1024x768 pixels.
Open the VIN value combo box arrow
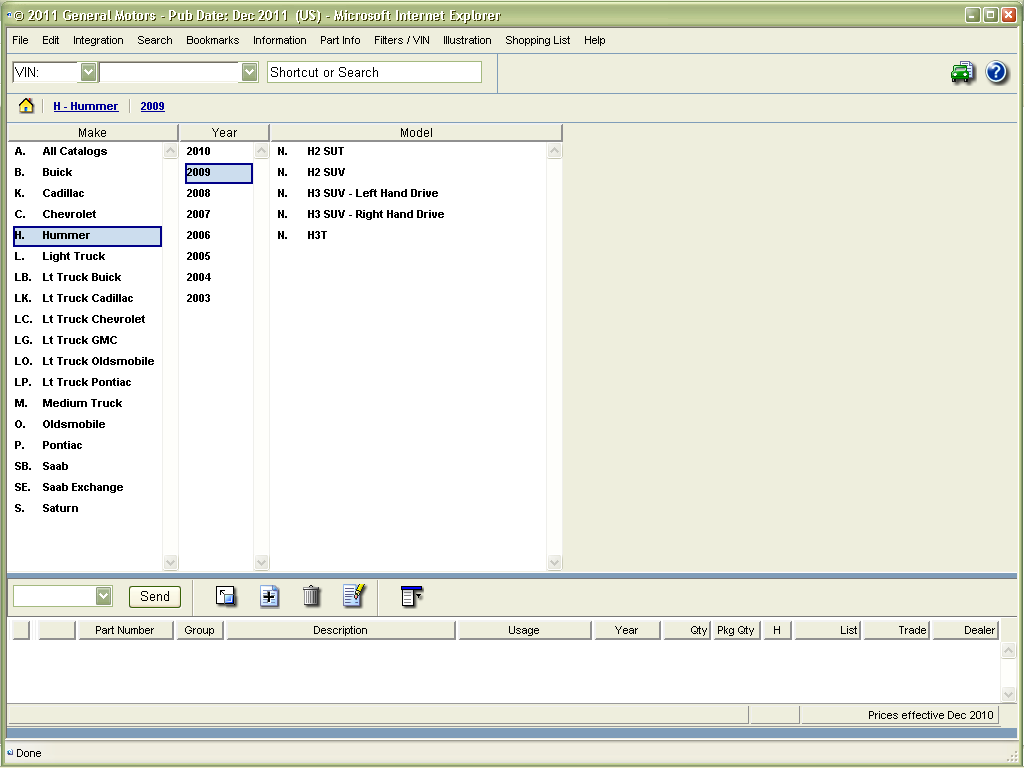click(x=249, y=72)
